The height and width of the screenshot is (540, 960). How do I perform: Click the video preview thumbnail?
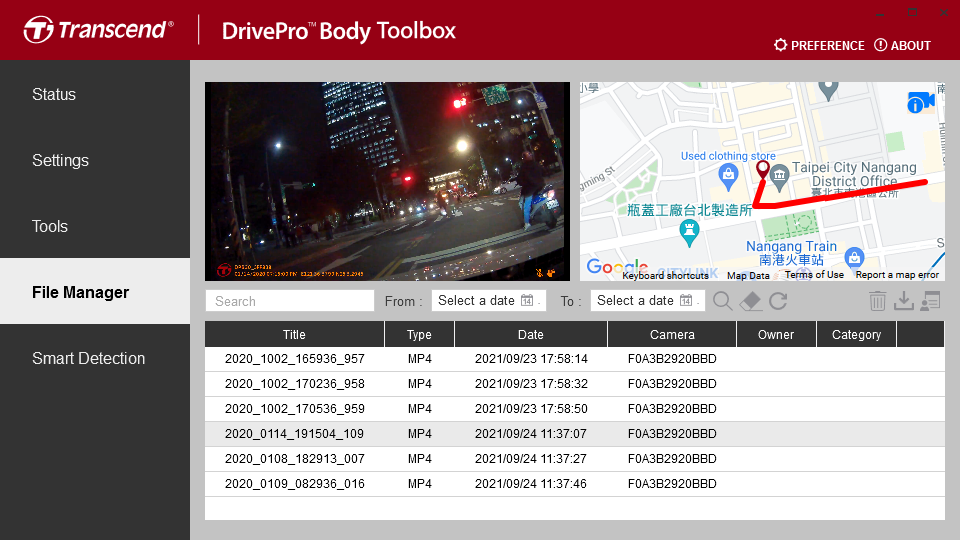[387, 181]
